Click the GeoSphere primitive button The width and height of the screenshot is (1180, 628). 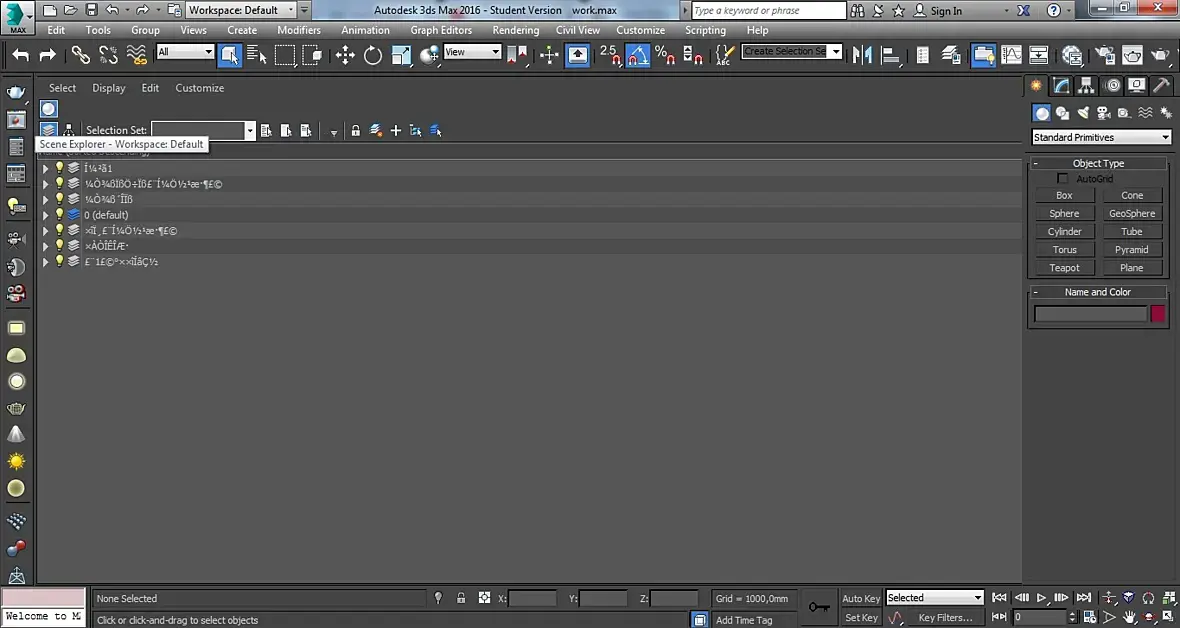coord(1132,213)
